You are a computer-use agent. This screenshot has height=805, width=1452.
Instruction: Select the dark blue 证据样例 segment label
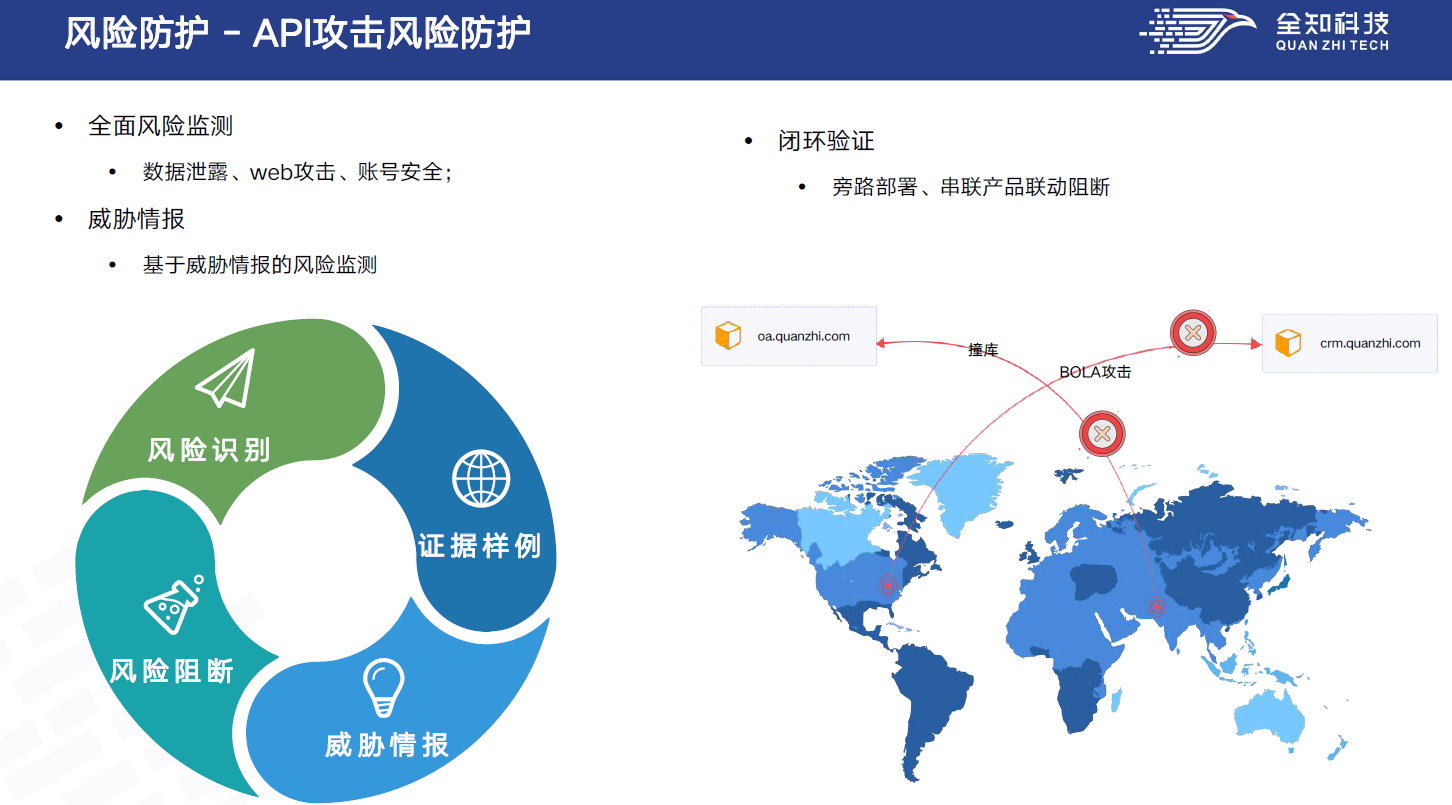pos(479,546)
